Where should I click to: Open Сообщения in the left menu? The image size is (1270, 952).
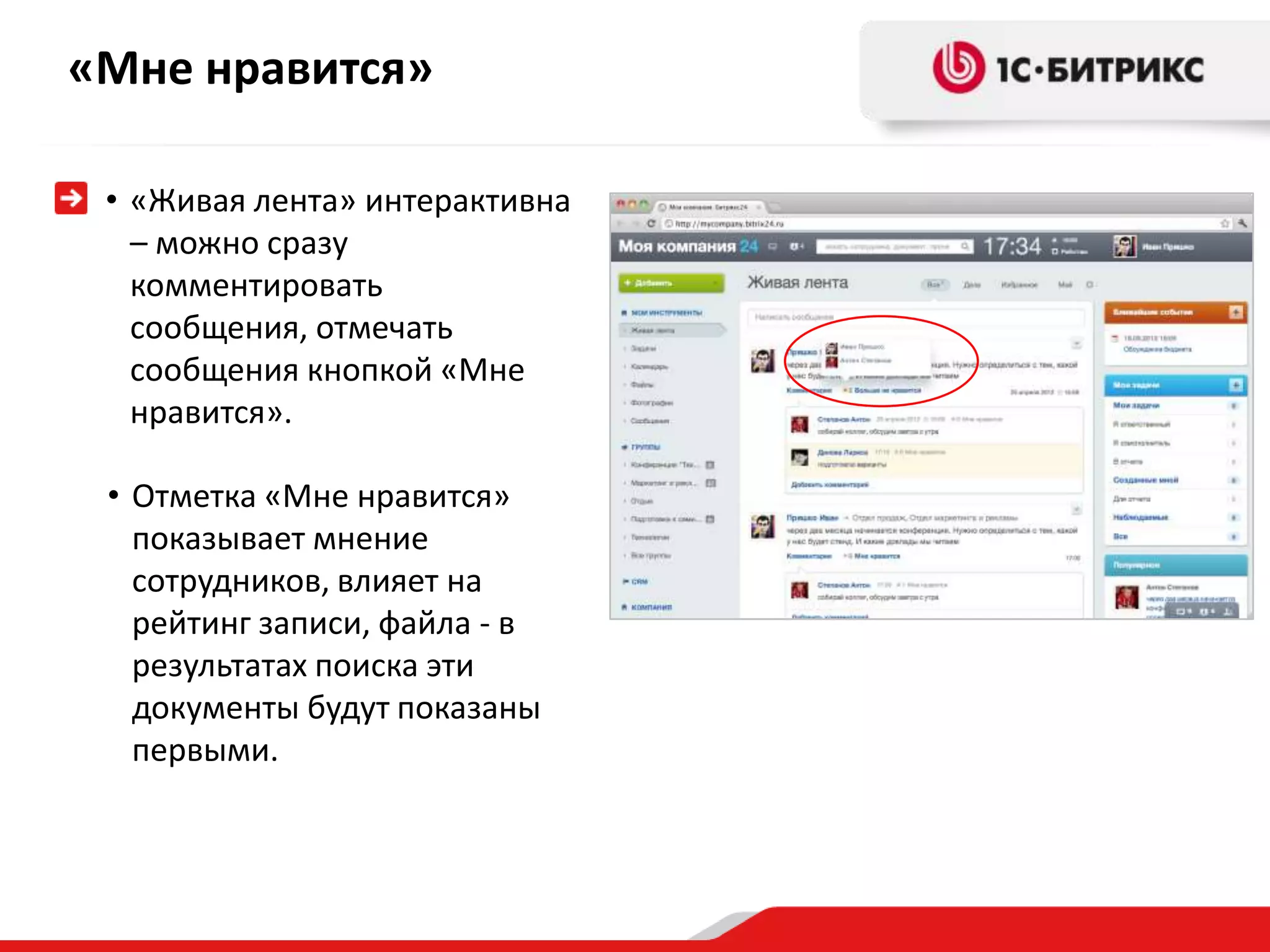[649, 421]
